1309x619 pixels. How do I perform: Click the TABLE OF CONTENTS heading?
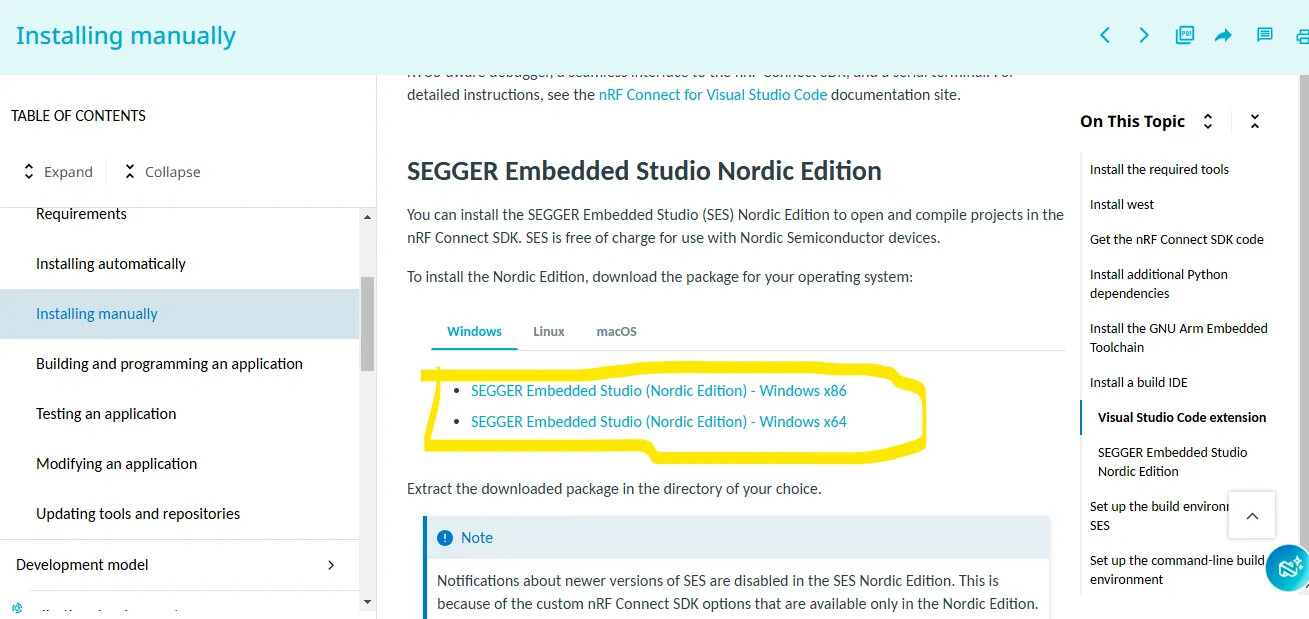[78, 116]
